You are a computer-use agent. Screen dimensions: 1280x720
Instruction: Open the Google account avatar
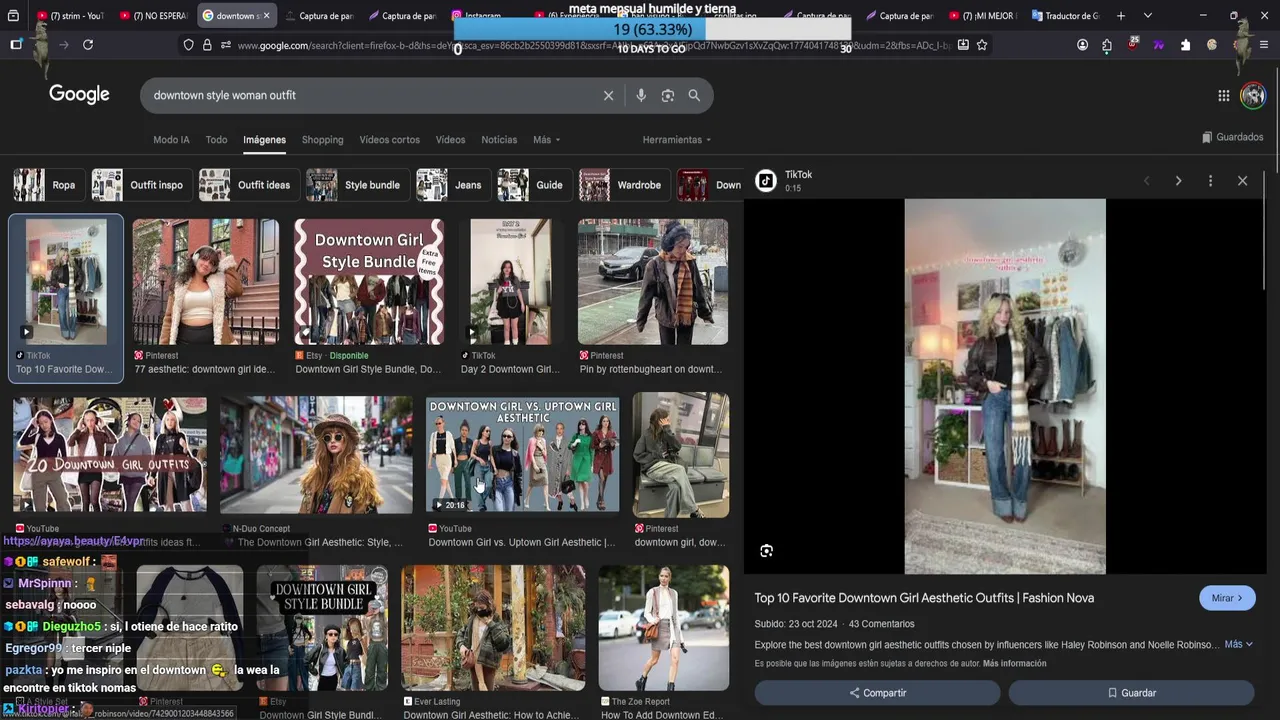click(1253, 95)
